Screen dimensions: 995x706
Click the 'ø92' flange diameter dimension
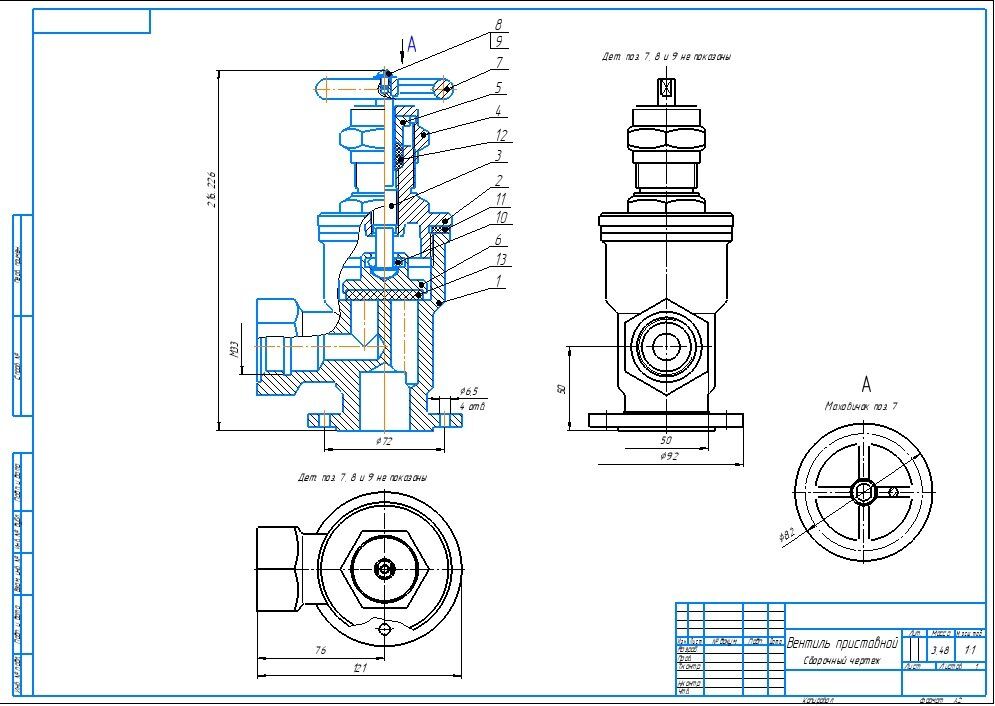coord(669,455)
